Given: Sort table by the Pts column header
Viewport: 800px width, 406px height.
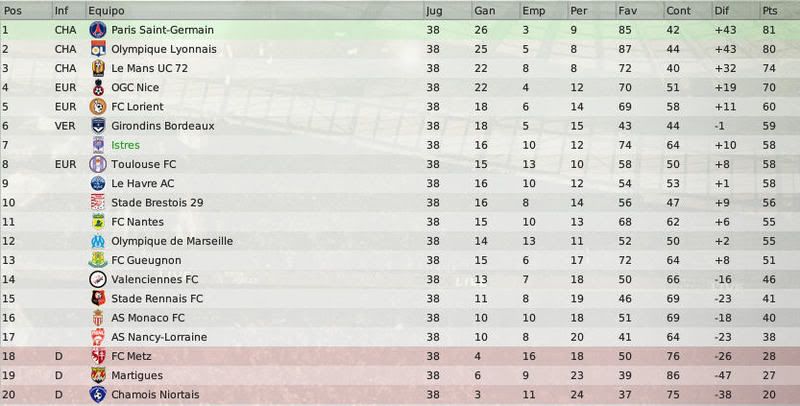Looking at the screenshot, I should click(770, 11).
